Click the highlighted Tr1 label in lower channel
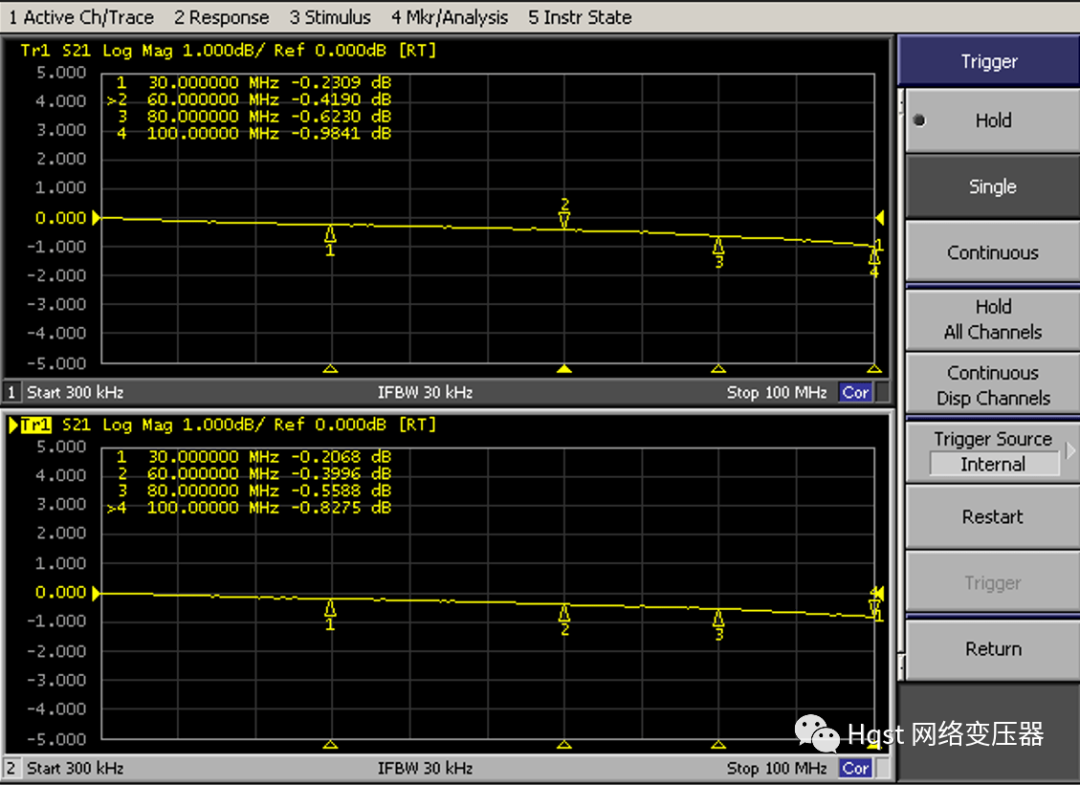Viewport: 1080px width, 785px height. [x=36, y=425]
